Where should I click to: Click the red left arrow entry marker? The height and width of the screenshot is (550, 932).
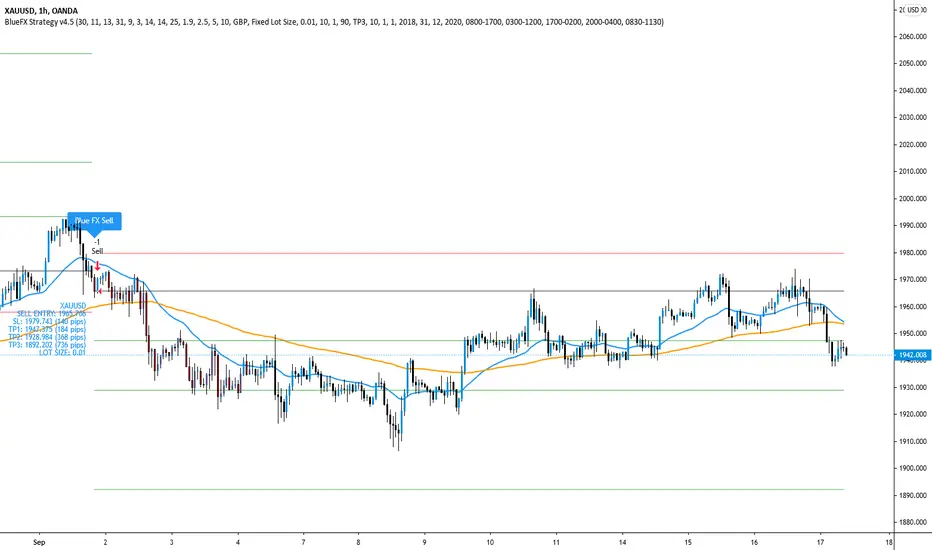[x=100, y=291]
